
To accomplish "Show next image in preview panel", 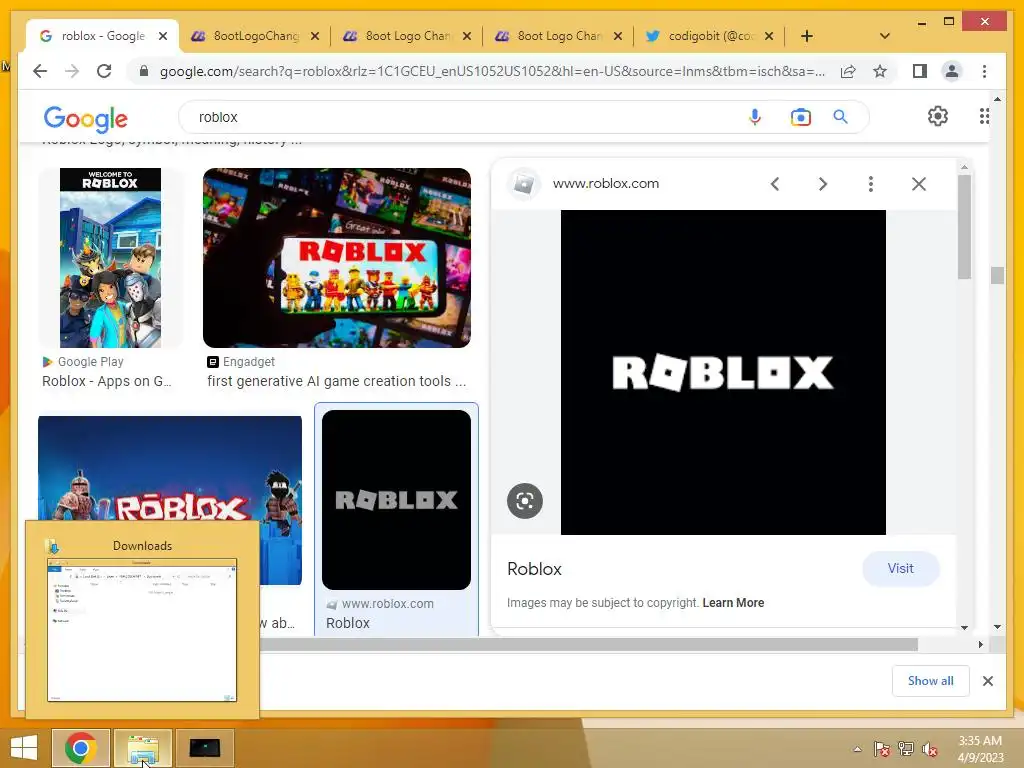I will click(x=823, y=184).
